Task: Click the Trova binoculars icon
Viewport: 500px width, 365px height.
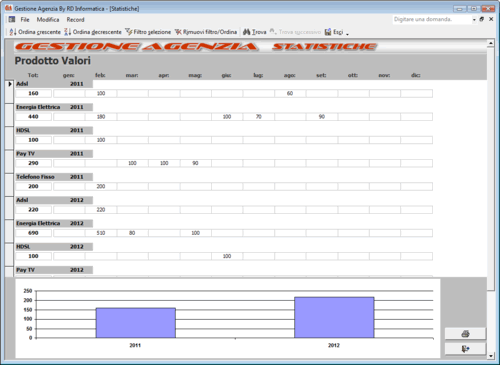Action: (x=246, y=32)
